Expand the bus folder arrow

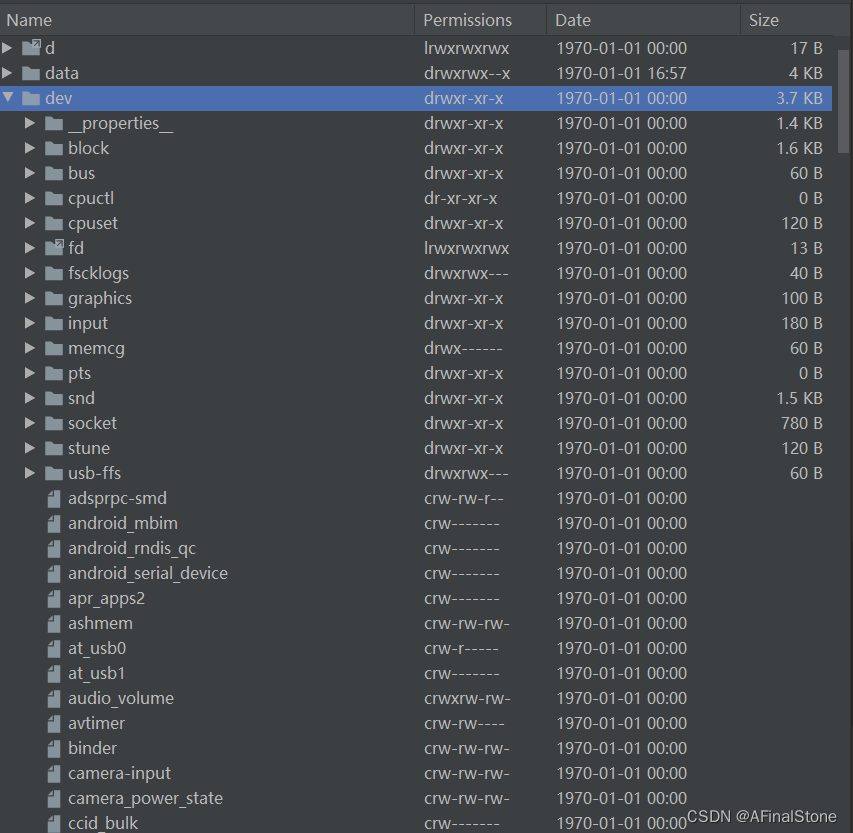(x=30, y=173)
